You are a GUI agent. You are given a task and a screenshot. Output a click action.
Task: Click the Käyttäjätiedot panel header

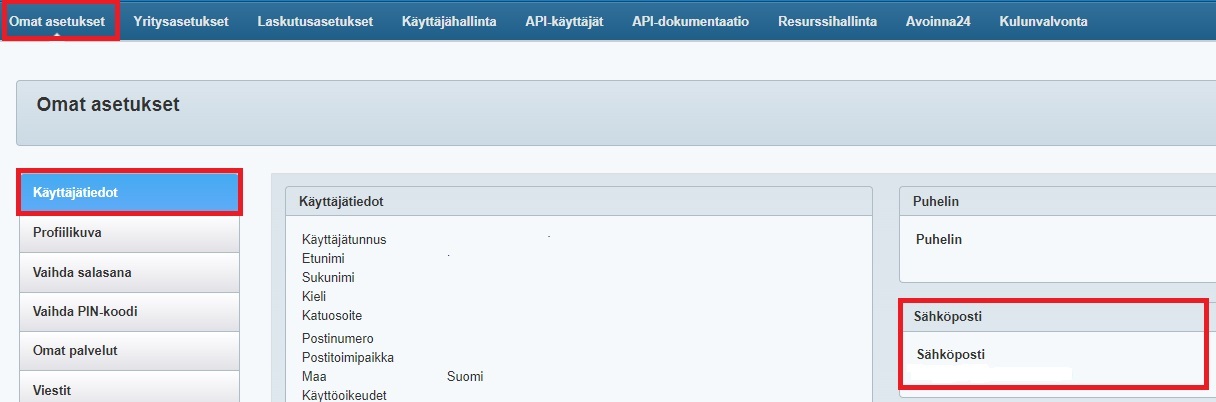[578, 201]
